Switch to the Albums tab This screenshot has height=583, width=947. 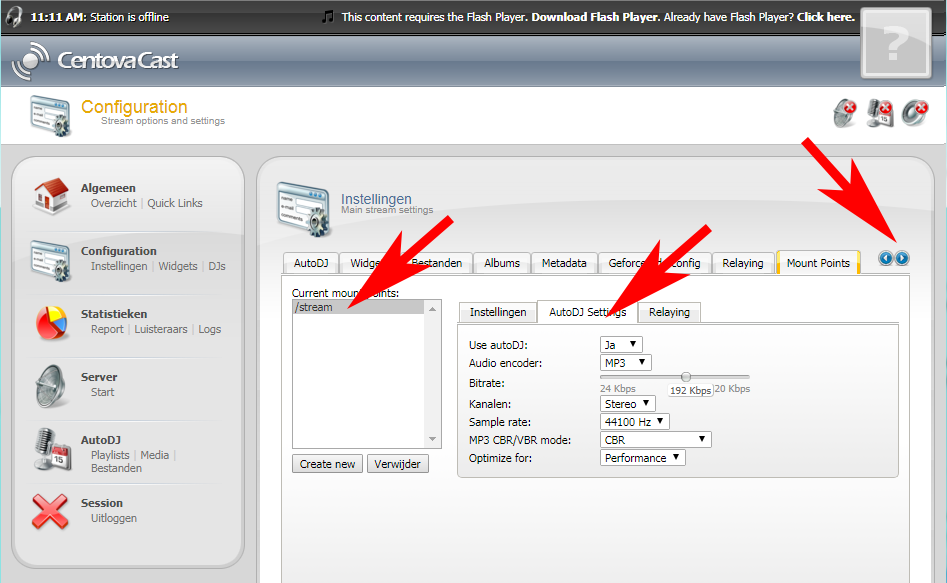pos(501,263)
